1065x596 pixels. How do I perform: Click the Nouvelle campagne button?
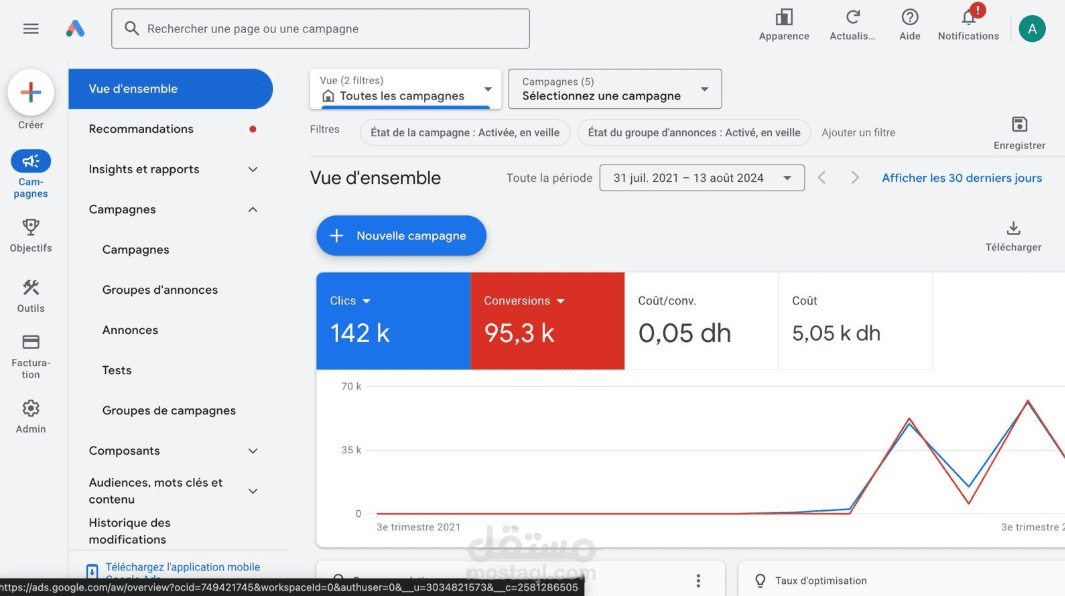[x=401, y=236]
